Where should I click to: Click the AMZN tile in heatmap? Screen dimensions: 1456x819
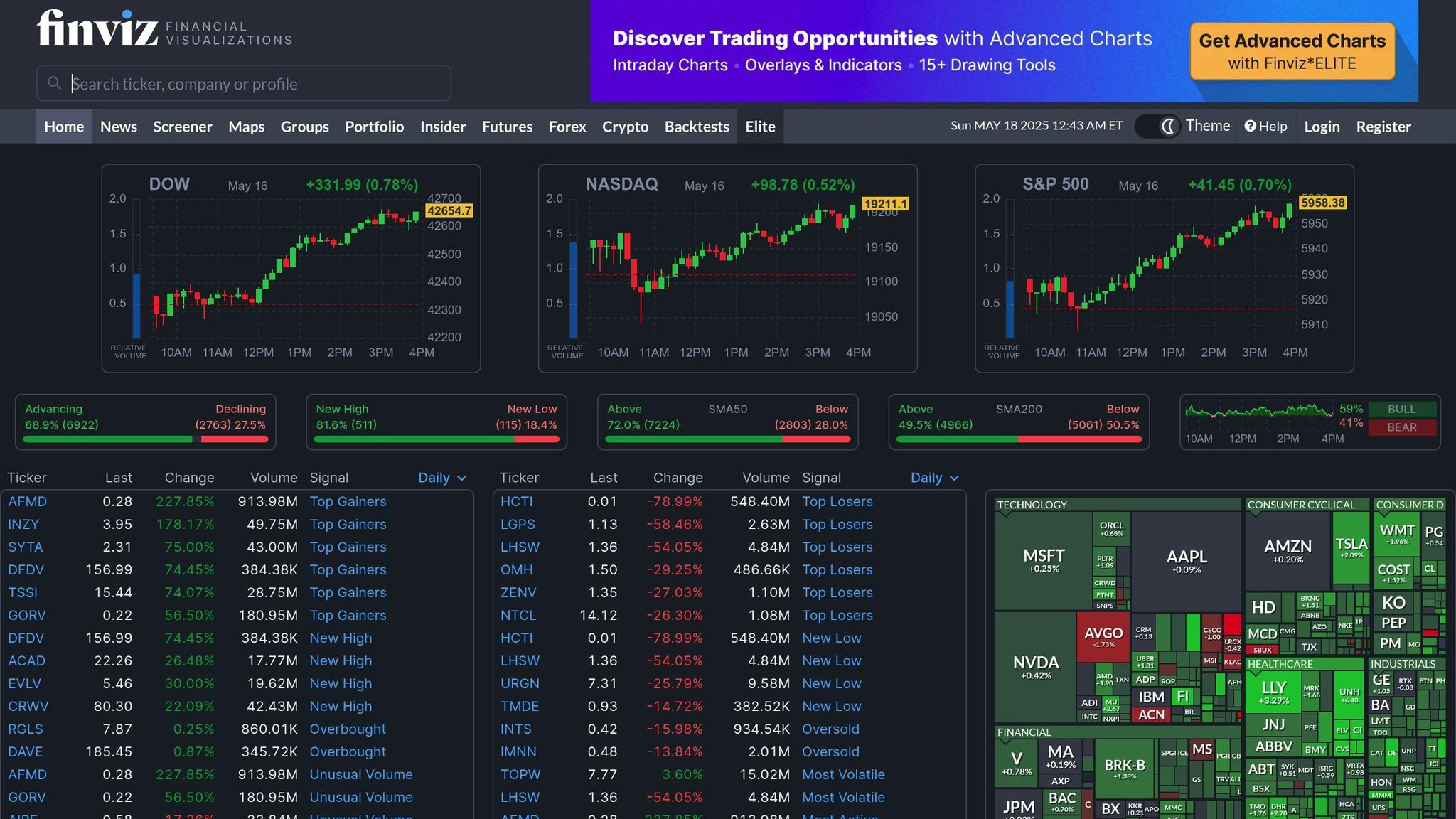click(1288, 550)
